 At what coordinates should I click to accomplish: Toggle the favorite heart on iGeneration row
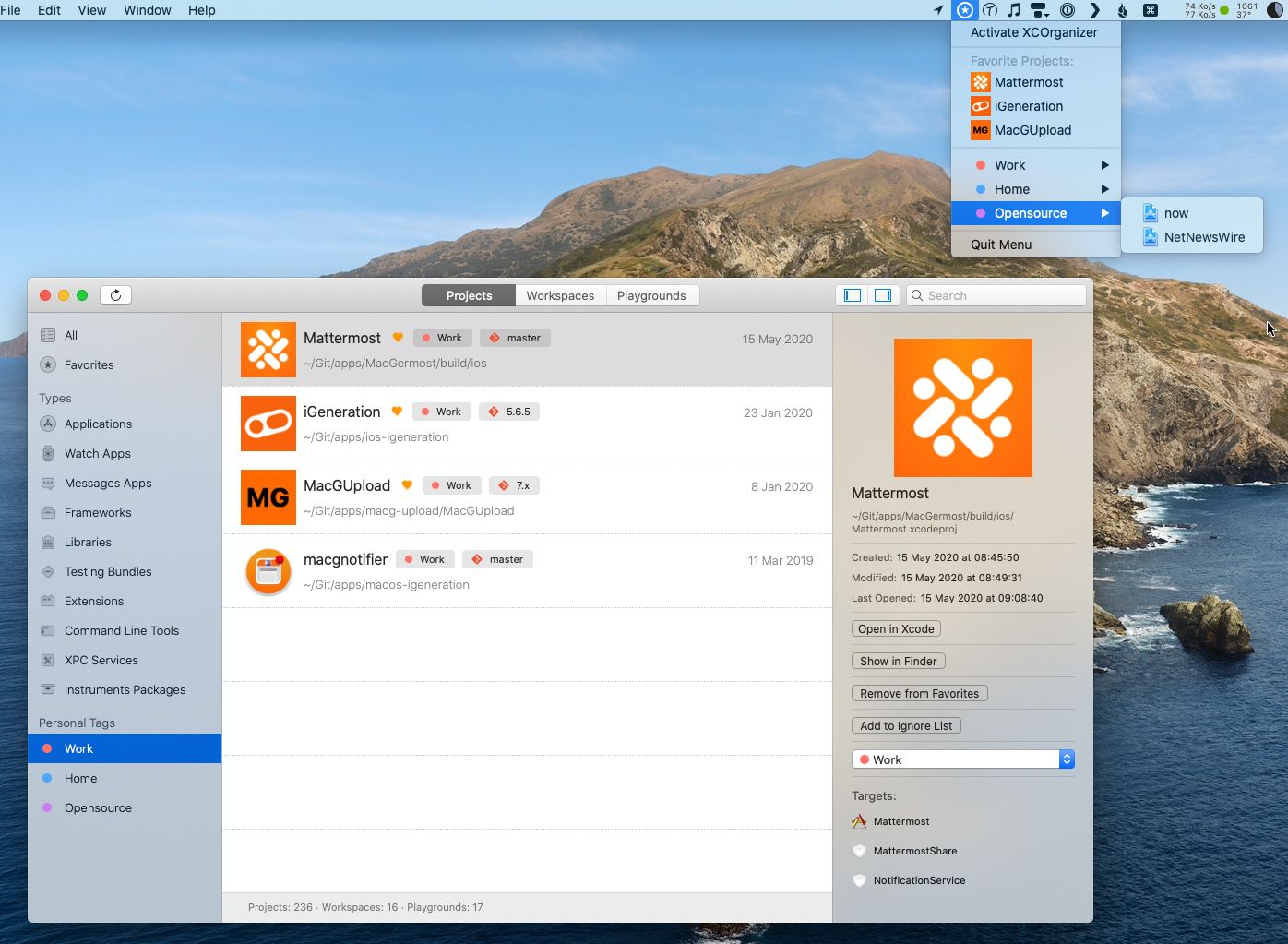pyautogui.click(x=397, y=412)
